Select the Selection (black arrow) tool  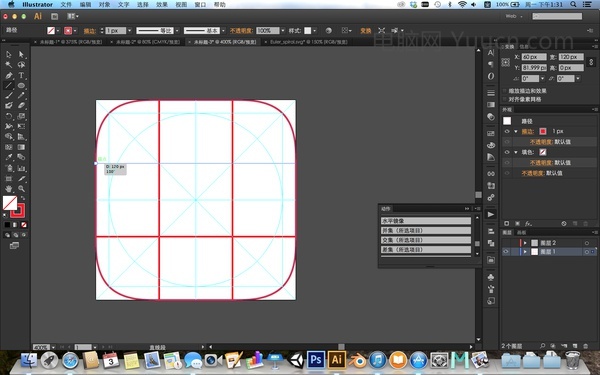coord(8,54)
